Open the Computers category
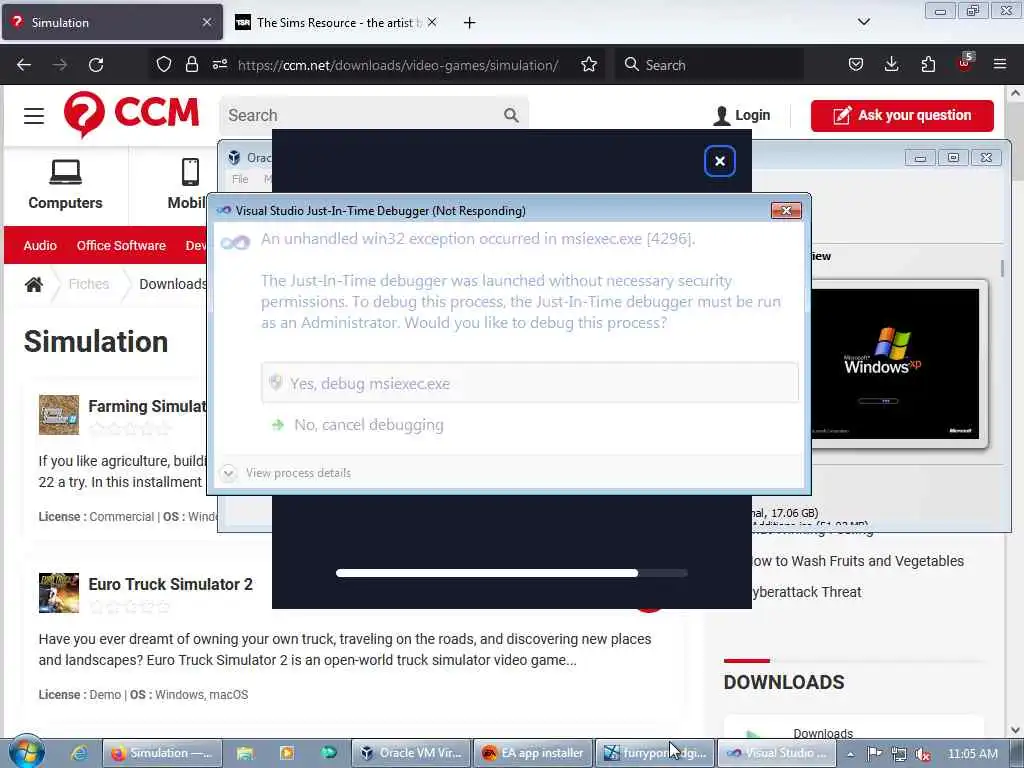This screenshot has height=768, width=1024. click(x=65, y=185)
